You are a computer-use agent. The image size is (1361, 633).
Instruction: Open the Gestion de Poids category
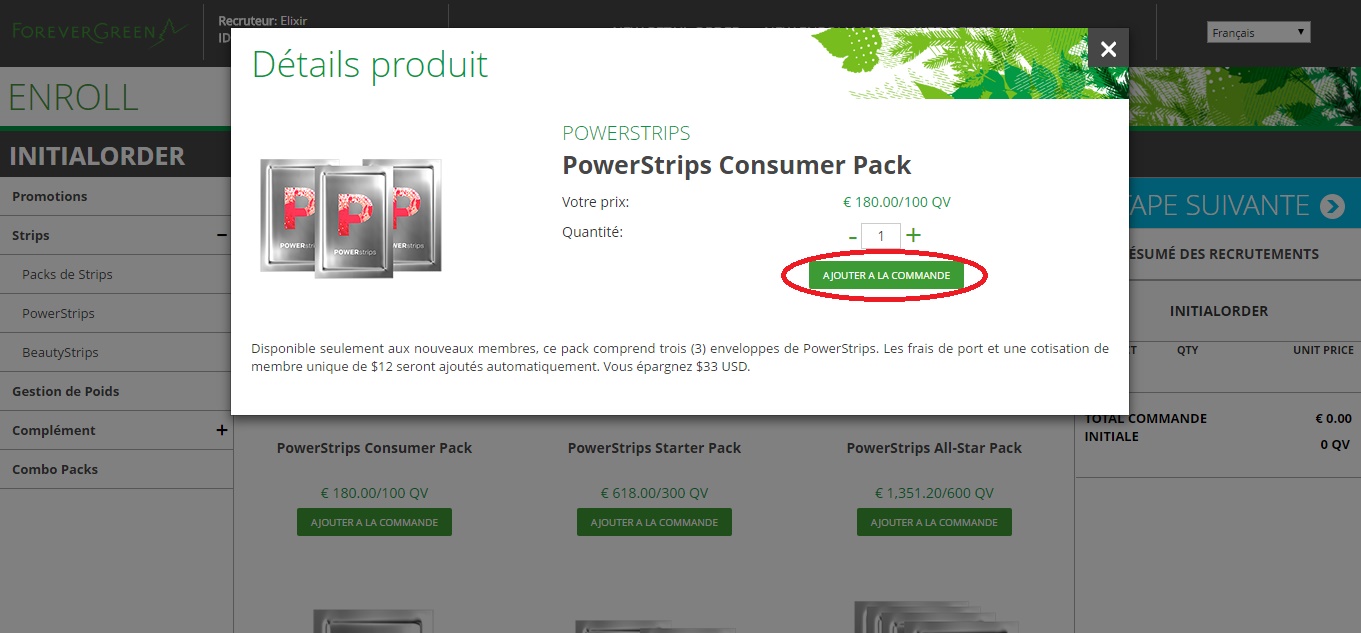point(65,391)
